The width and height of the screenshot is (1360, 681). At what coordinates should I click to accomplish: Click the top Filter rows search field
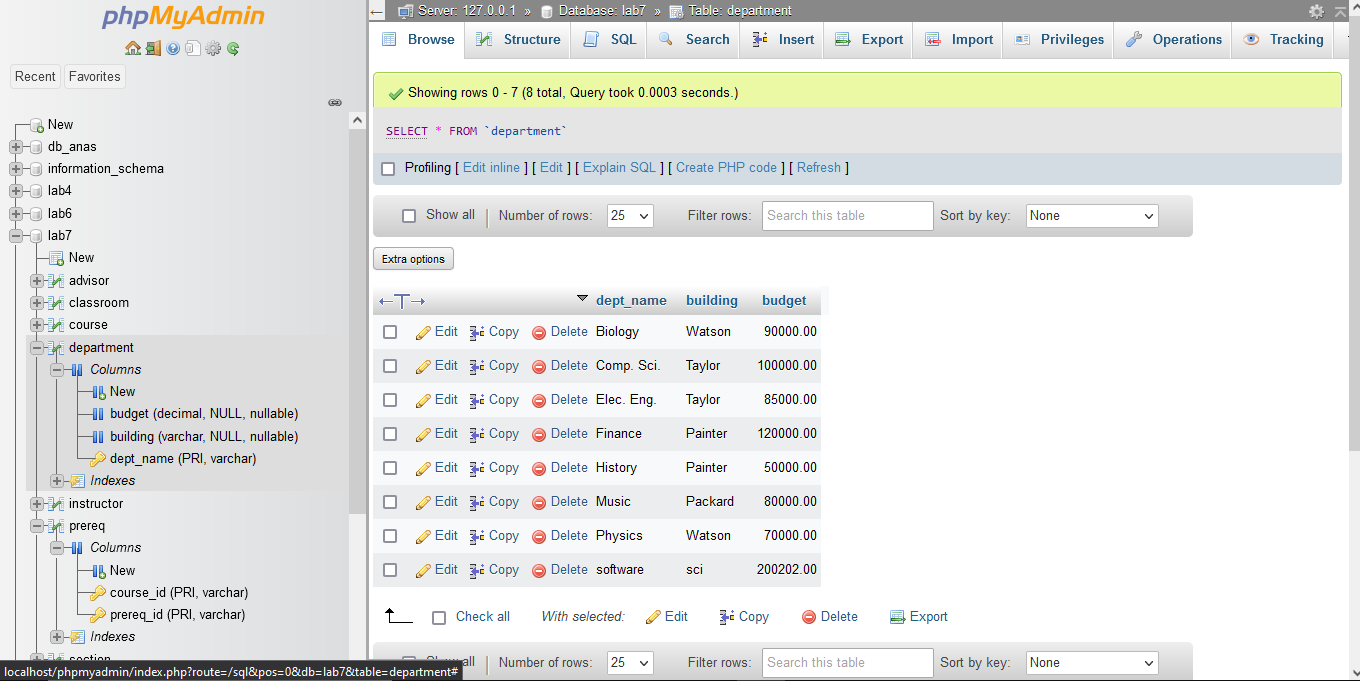pyautogui.click(x=847, y=216)
